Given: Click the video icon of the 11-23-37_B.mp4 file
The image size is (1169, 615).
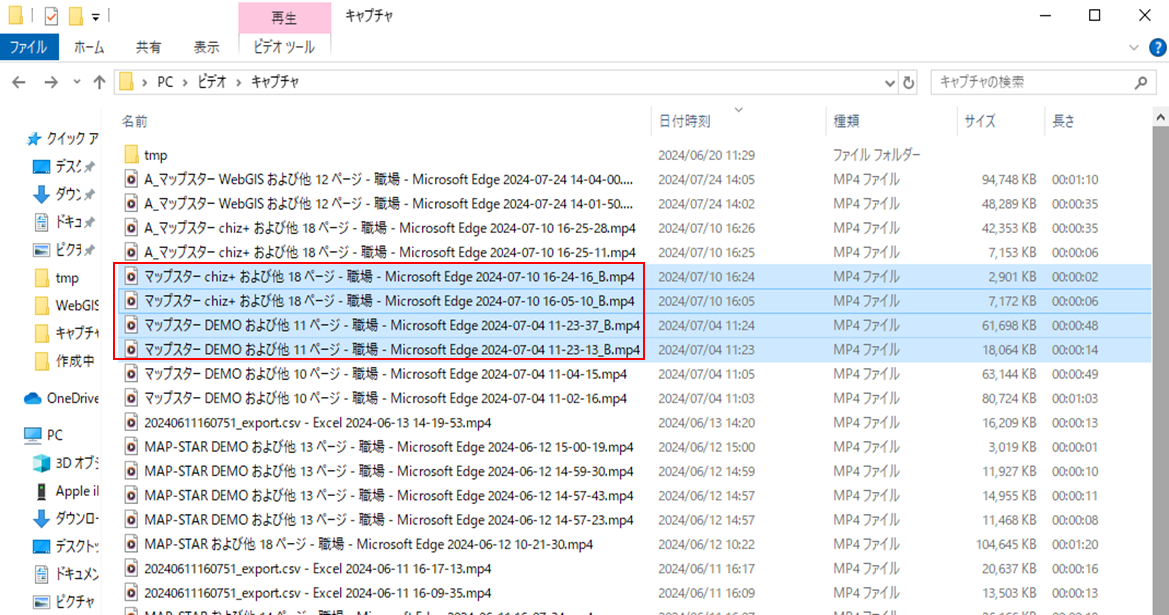Looking at the screenshot, I should 131,325.
